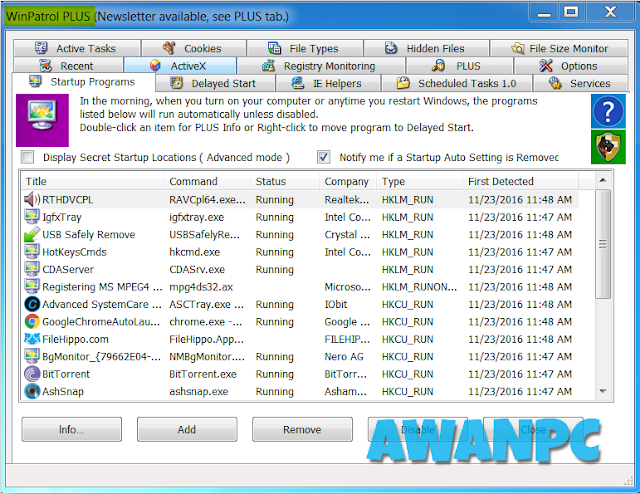Click the Remove button

[x=302, y=429]
